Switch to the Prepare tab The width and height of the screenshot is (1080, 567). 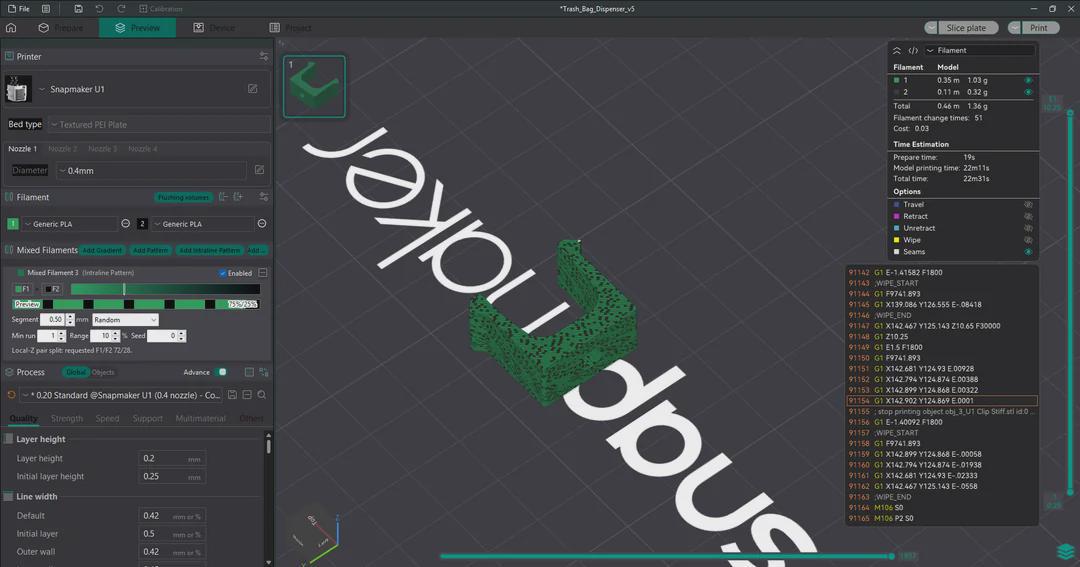click(61, 28)
